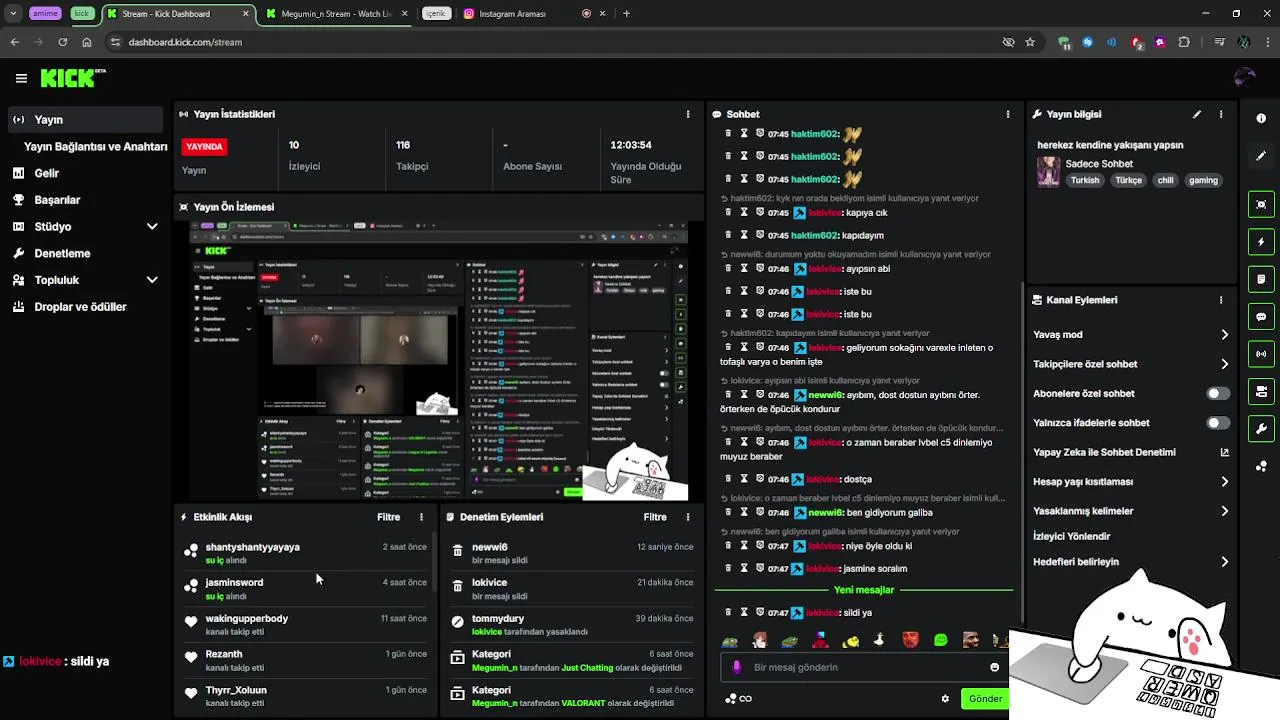The height and width of the screenshot is (720, 1280).
Task: Toggle Yalnızca ifadelerle sohbet switch
Action: pos(1218,423)
